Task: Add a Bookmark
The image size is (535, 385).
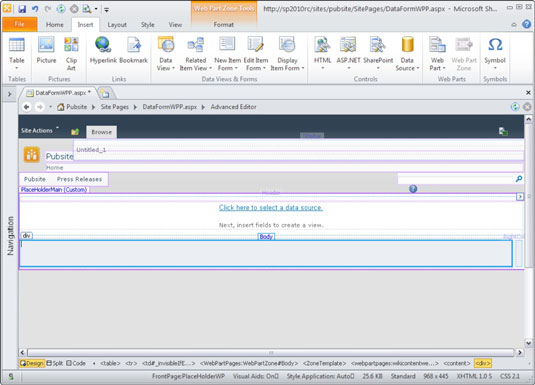Action: 133,50
